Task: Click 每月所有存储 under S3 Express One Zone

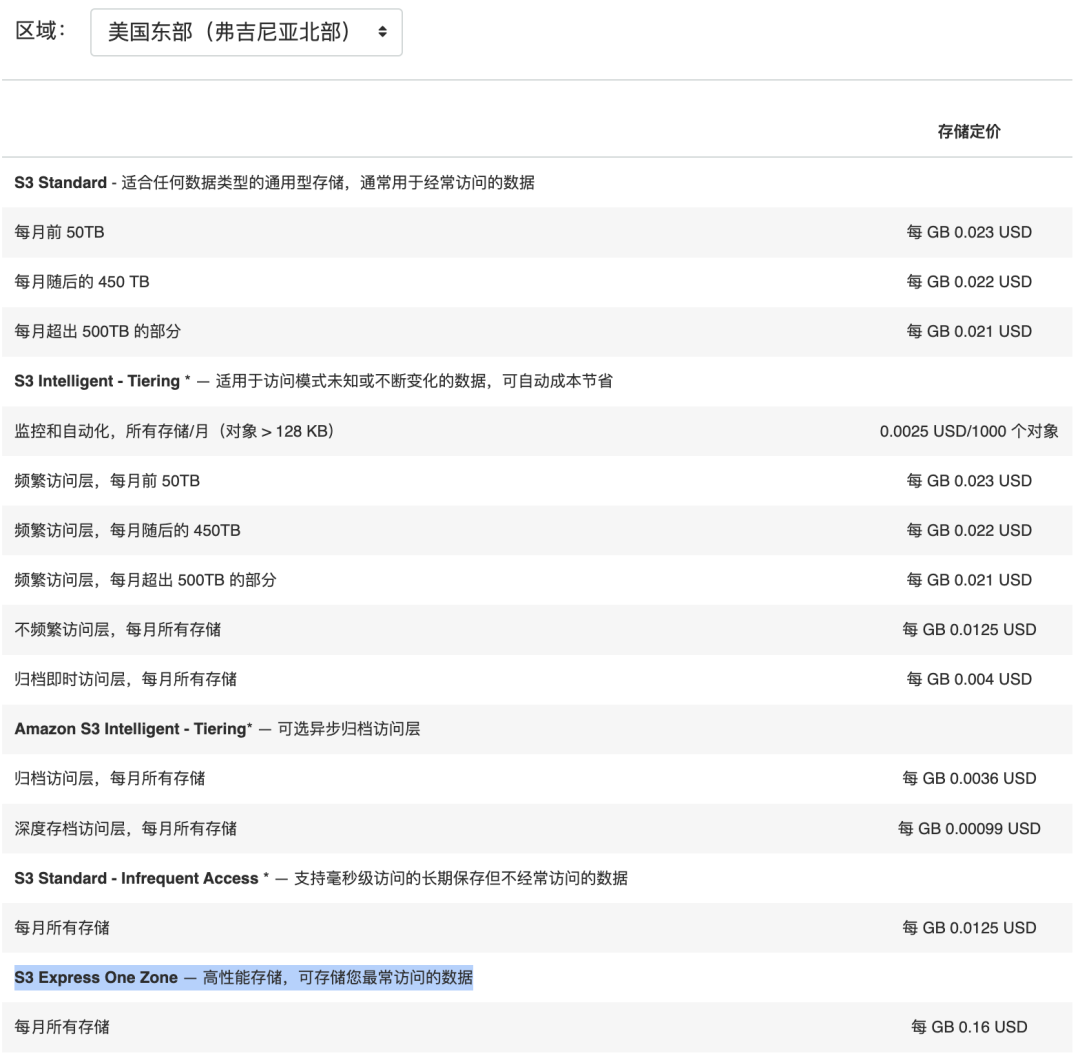Action: point(62,1027)
